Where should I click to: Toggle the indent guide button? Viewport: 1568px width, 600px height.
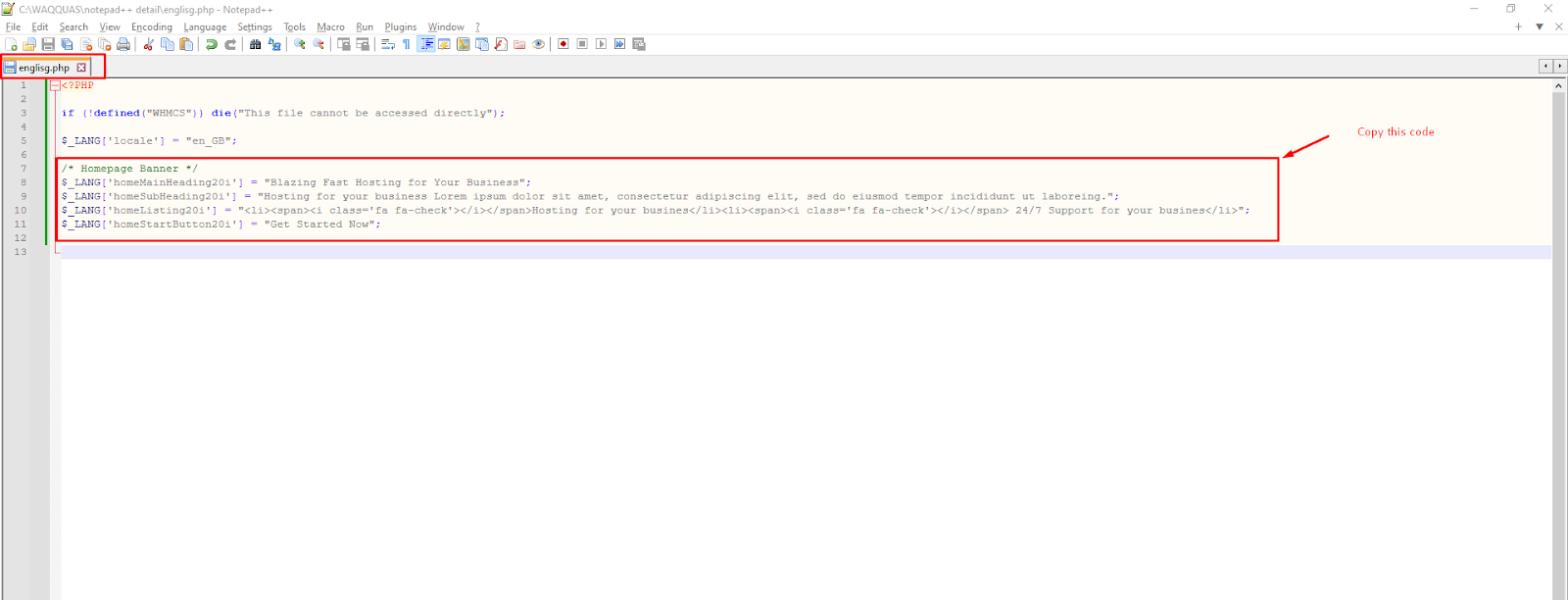[x=426, y=44]
